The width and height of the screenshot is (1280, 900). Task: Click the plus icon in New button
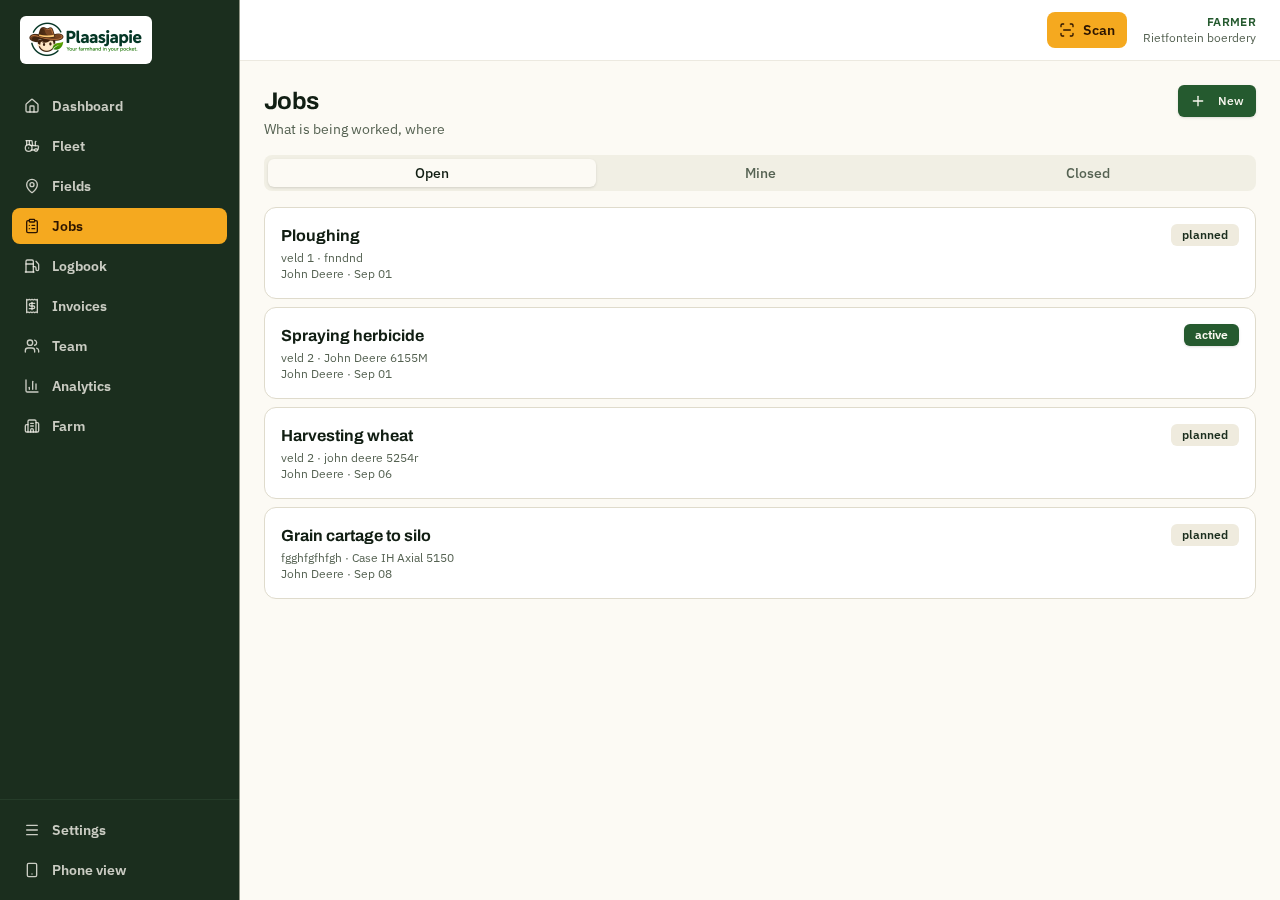tap(1198, 101)
